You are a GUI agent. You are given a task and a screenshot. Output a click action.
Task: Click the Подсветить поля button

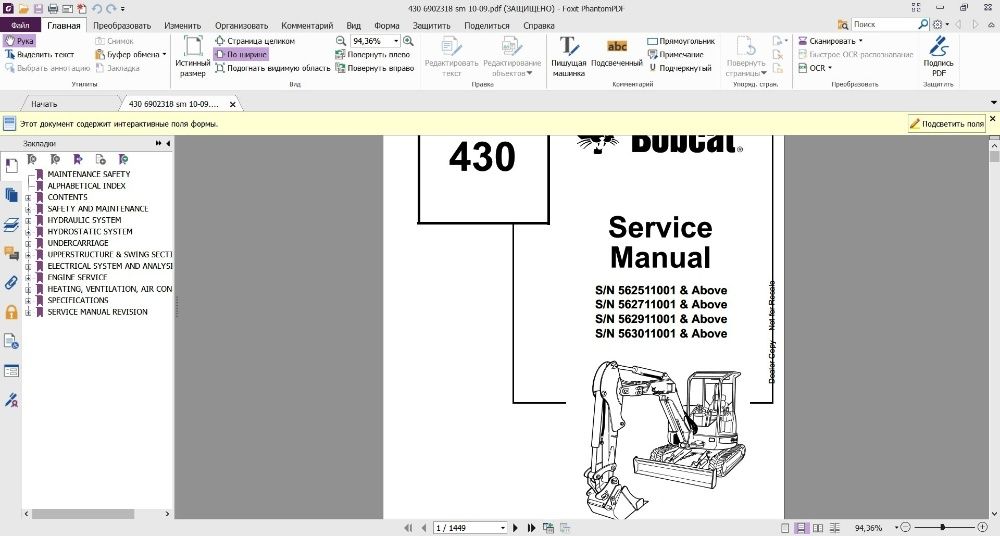click(x=946, y=124)
